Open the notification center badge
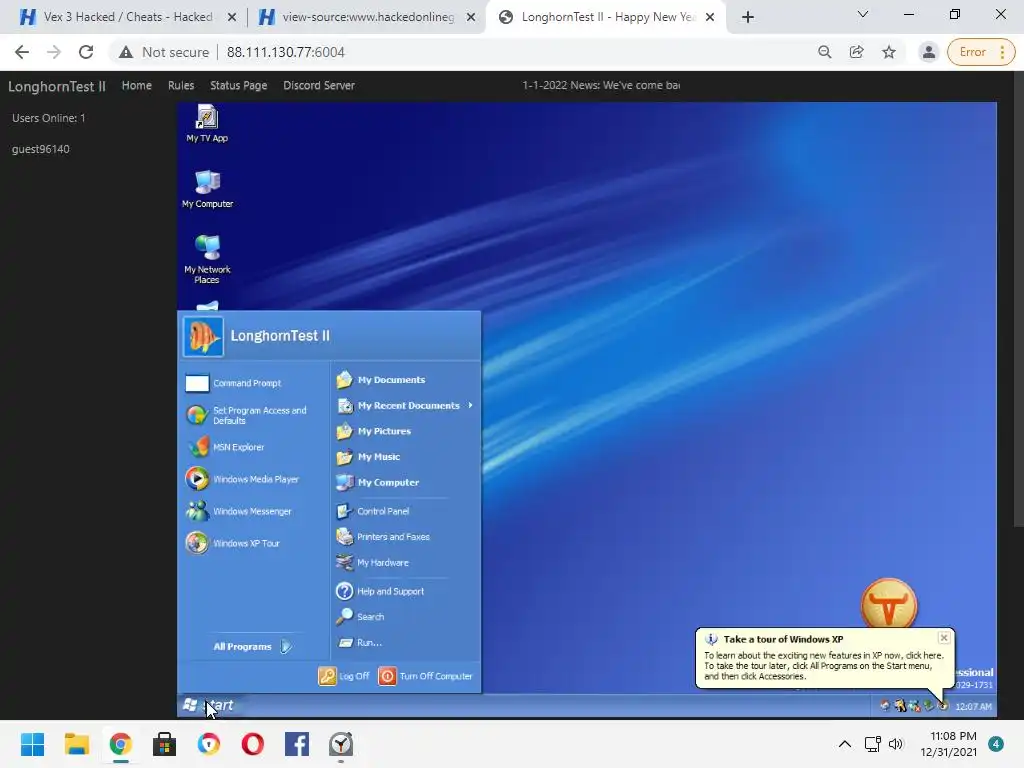The image size is (1024, 768). coord(996,744)
